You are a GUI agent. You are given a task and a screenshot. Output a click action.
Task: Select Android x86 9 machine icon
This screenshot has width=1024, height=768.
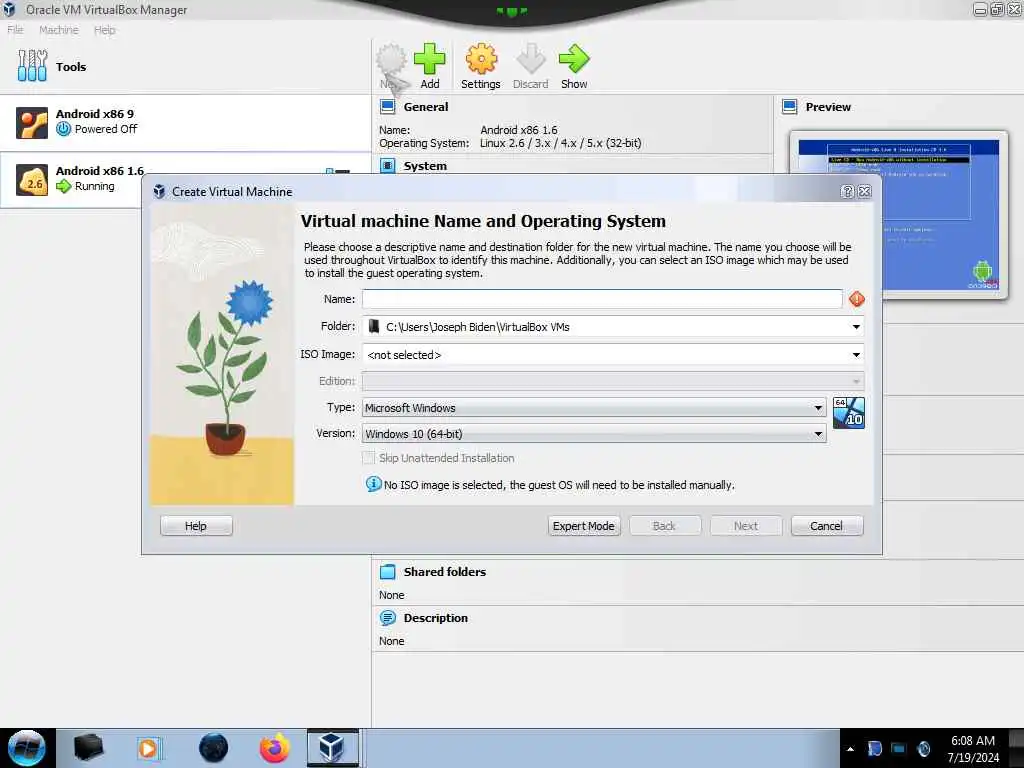click(32, 122)
